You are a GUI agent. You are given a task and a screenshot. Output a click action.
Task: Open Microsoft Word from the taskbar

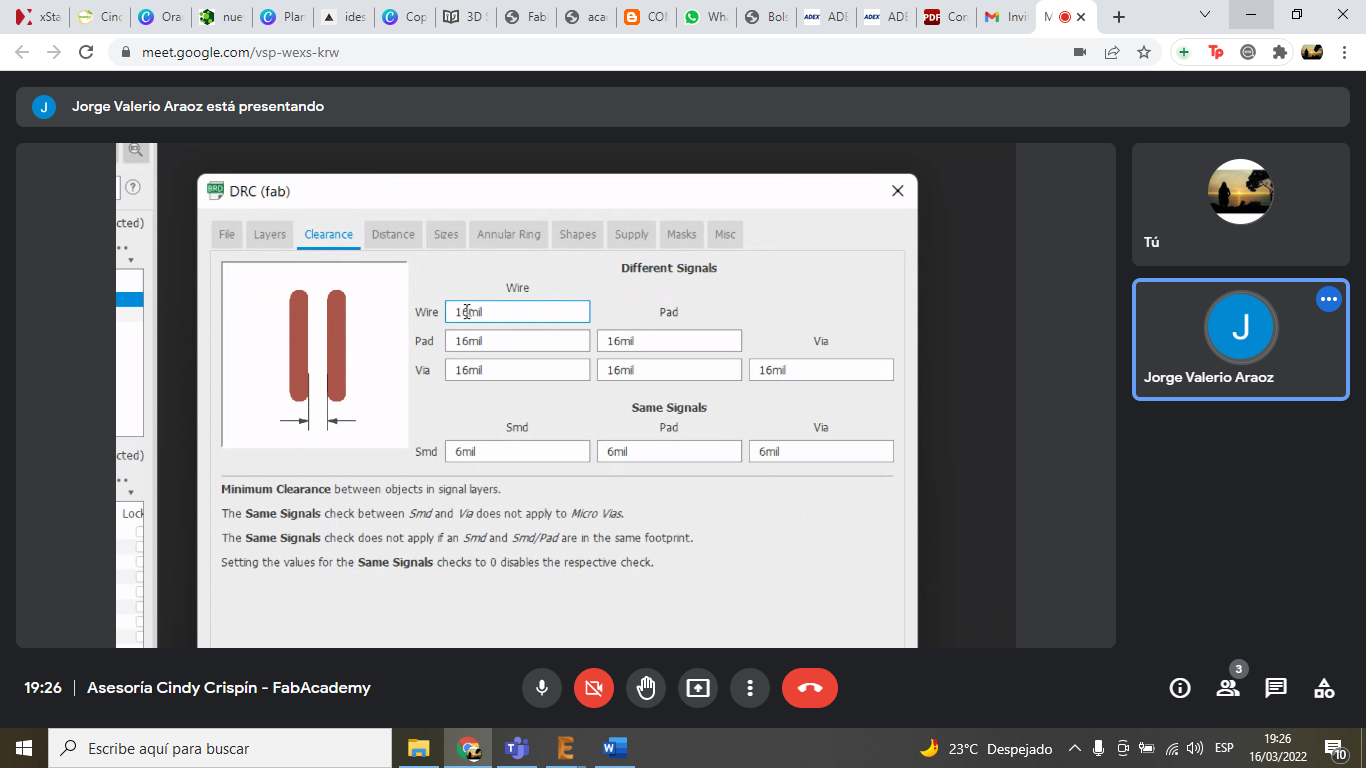[x=614, y=748]
